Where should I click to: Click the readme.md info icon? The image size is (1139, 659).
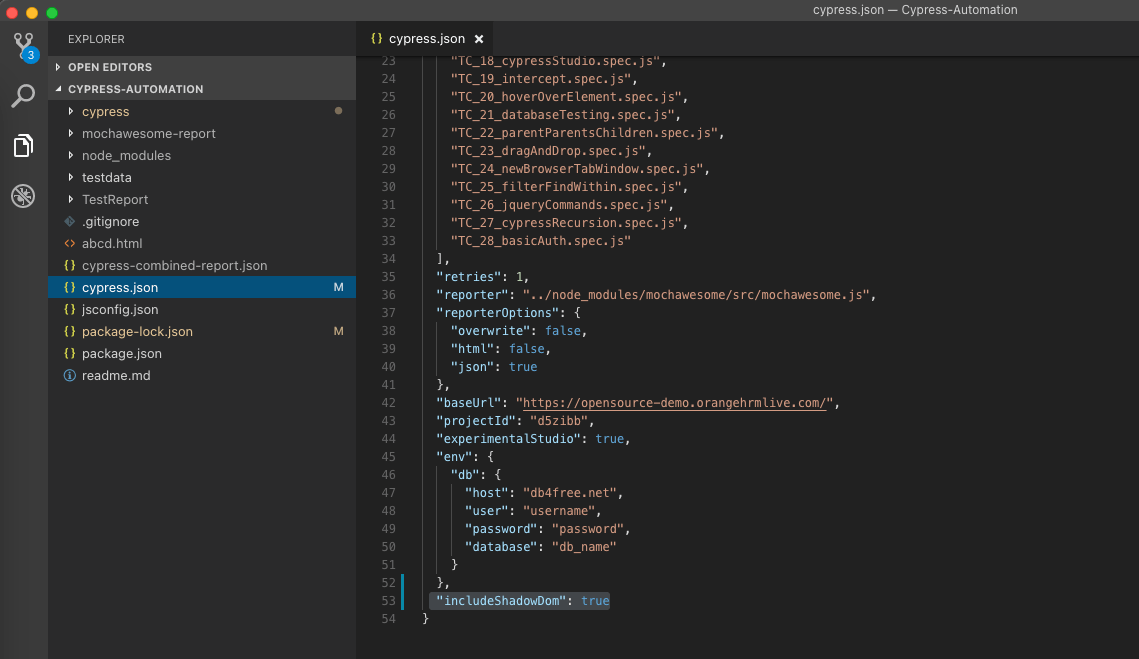[70, 376]
